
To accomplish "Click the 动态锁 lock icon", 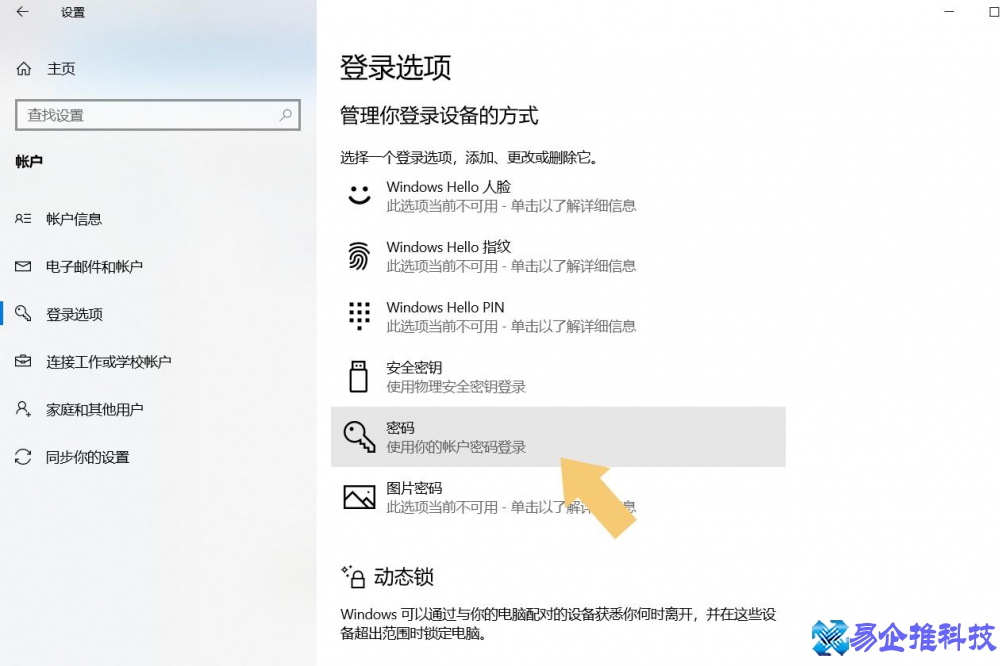I will tap(357, 576).
